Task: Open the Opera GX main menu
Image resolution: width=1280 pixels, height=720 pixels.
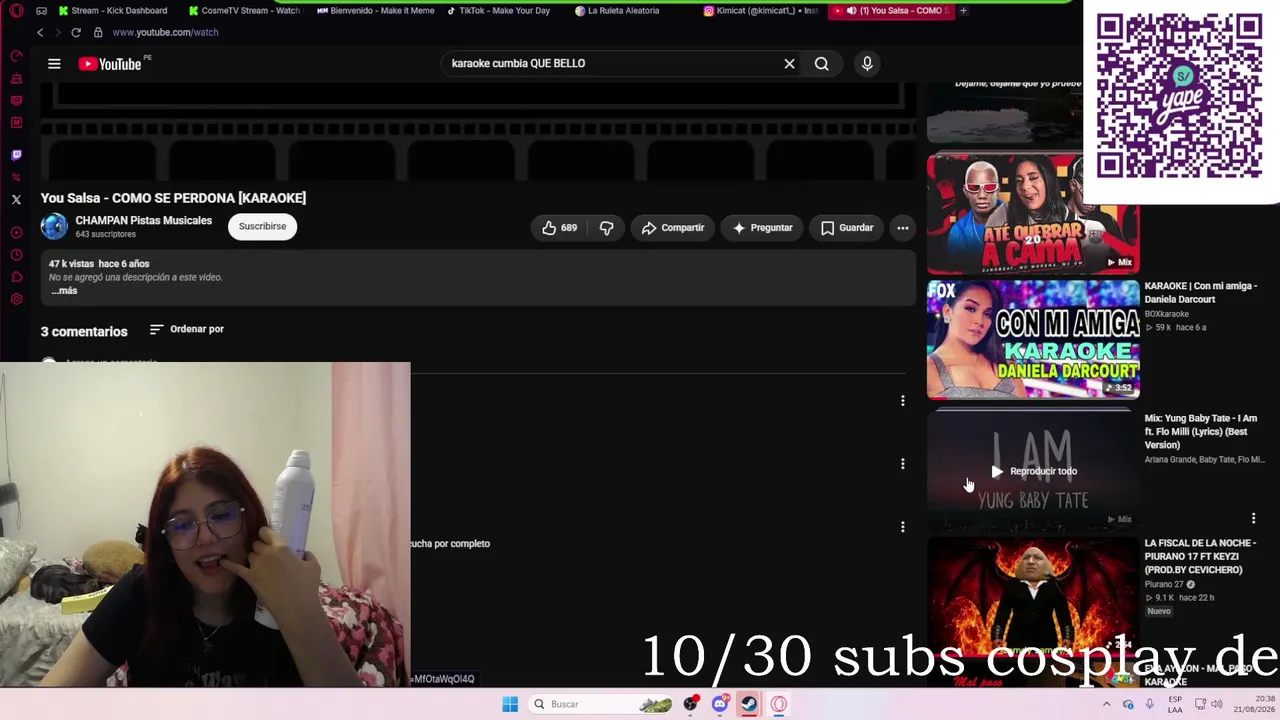Action: click(x=16, y=11)
